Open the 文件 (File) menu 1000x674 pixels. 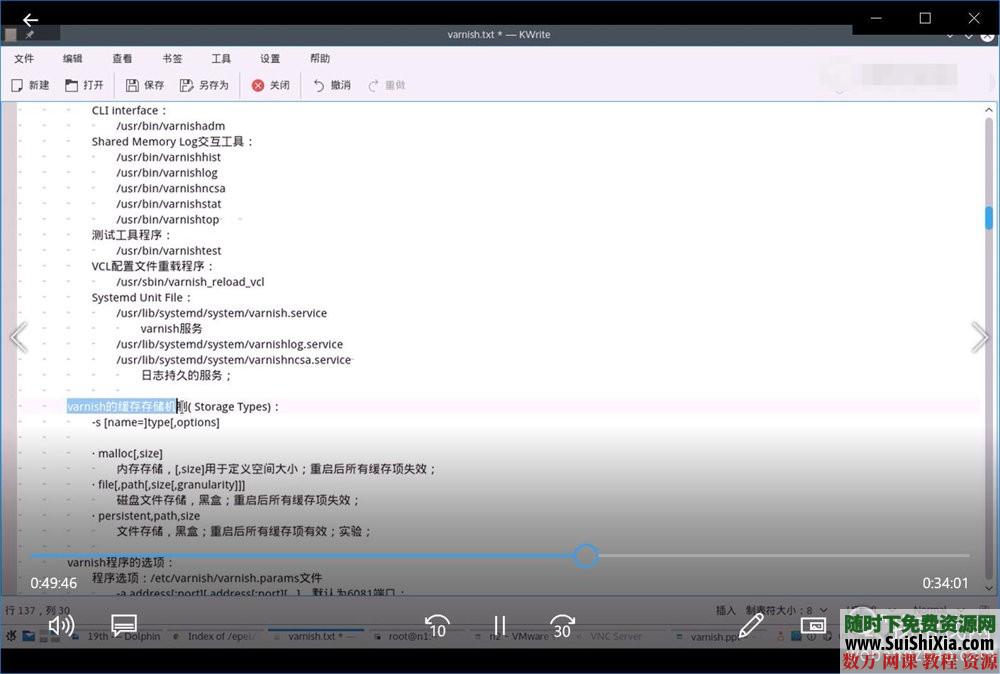point(25,58)
